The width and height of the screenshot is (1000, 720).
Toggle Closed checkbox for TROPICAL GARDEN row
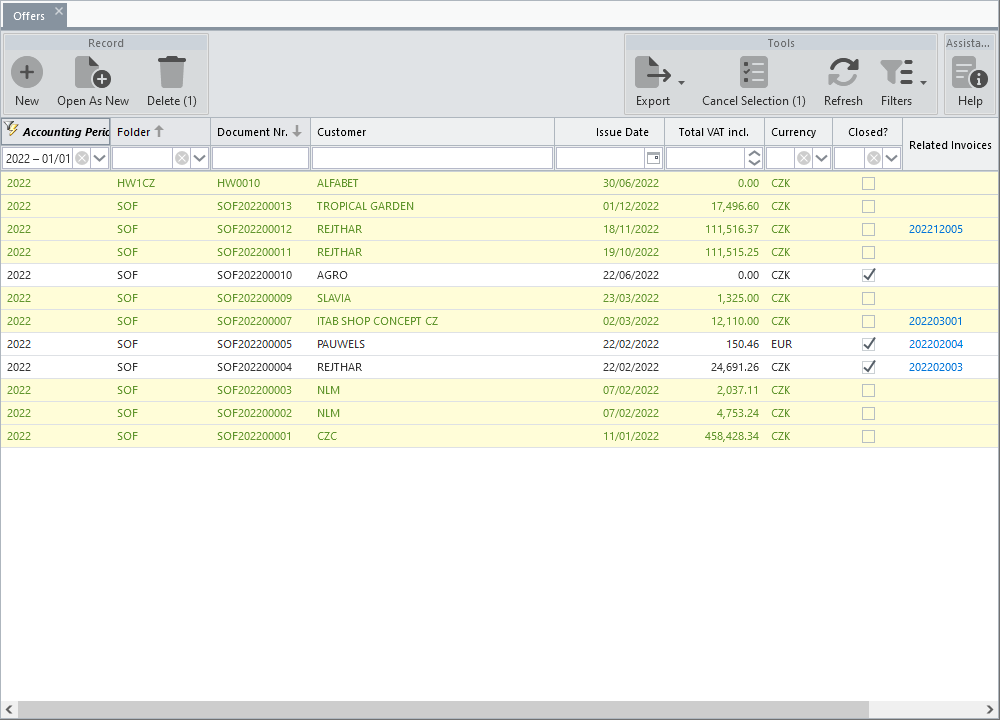pos(868,207)
